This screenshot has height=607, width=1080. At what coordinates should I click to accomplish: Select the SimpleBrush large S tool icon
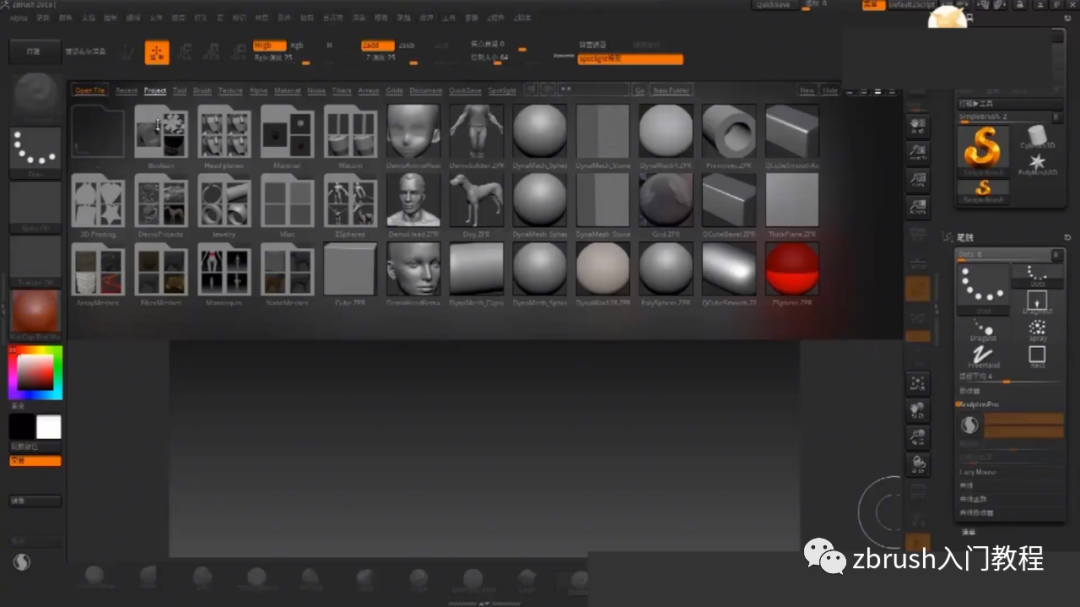pos(983,149)
